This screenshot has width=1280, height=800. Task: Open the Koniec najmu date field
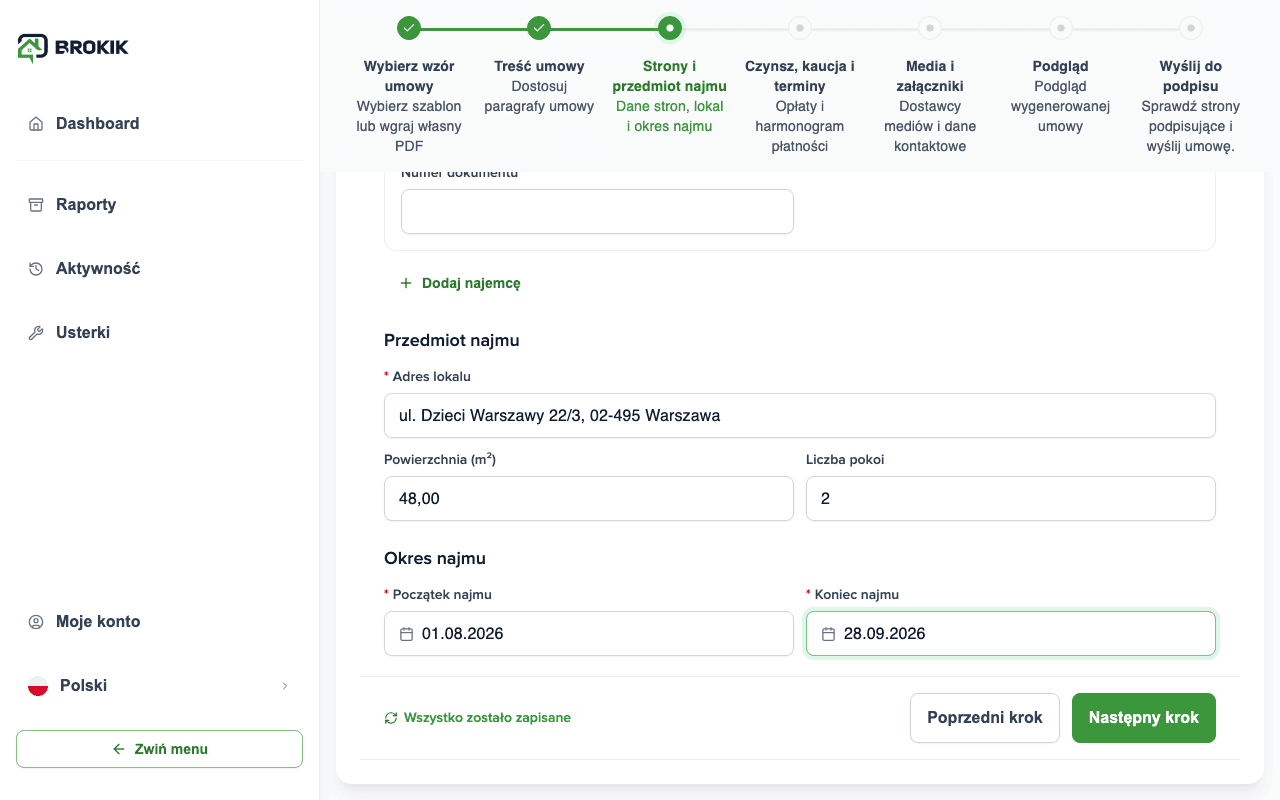click(x=1011, y=634)
